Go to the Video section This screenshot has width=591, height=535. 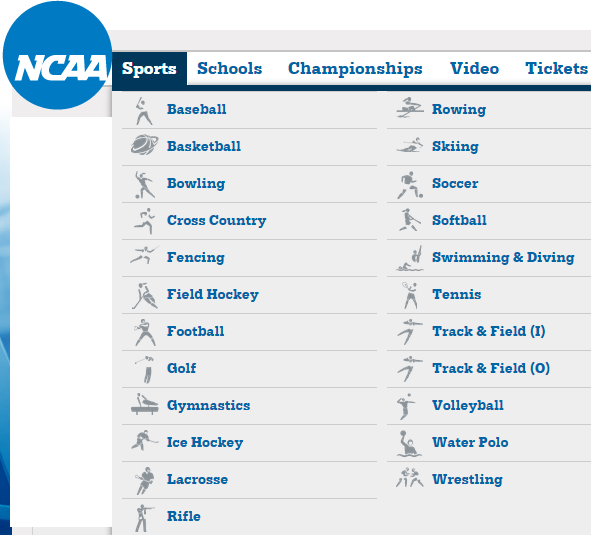coord(474,69)
